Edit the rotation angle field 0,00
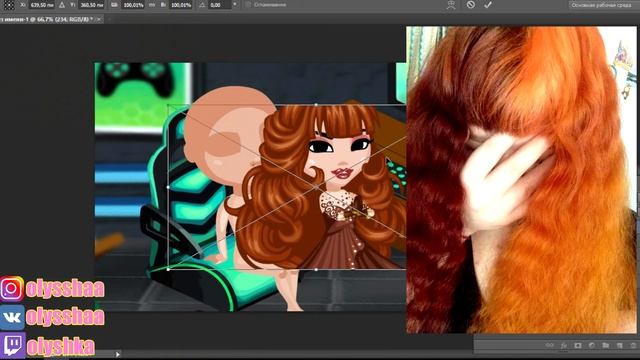 [220, 5]
